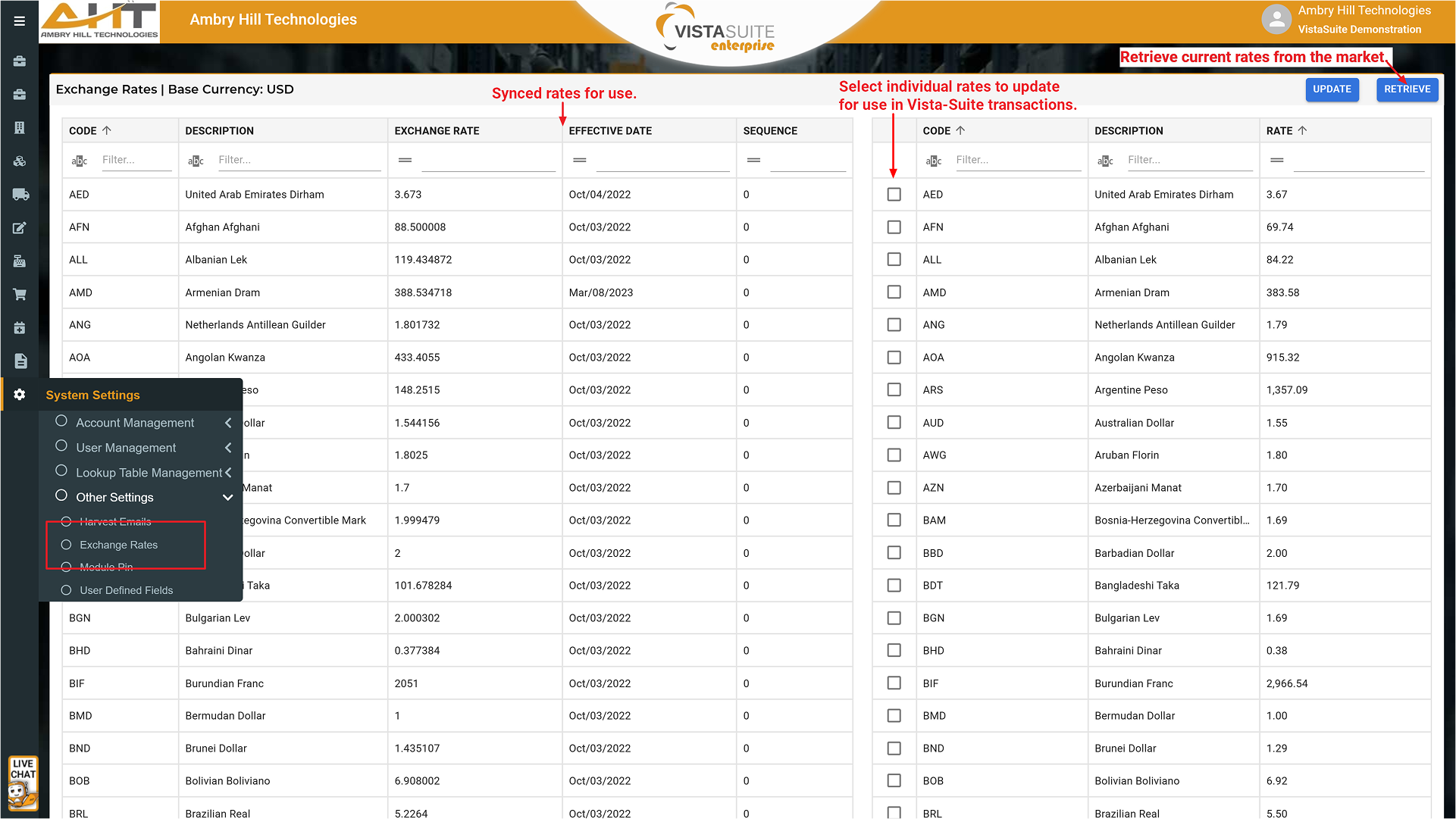
Task: Select User Defined Fields menu item
Action: (x=127, y=590)
